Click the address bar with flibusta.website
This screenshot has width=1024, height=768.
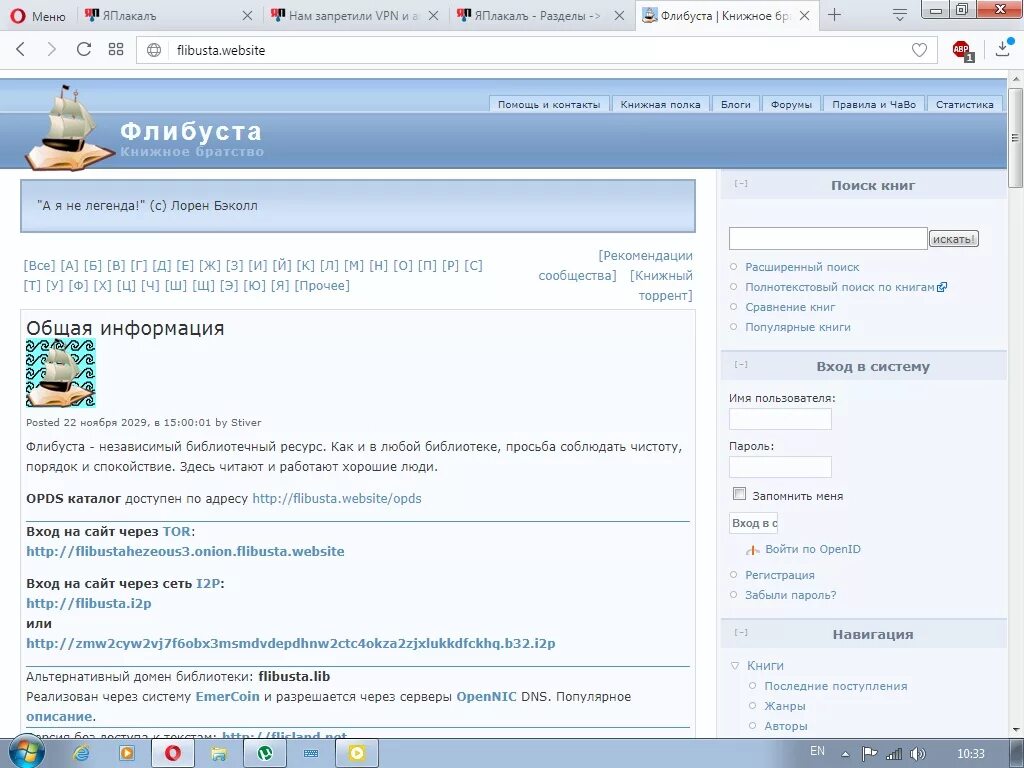pos(536,50)
